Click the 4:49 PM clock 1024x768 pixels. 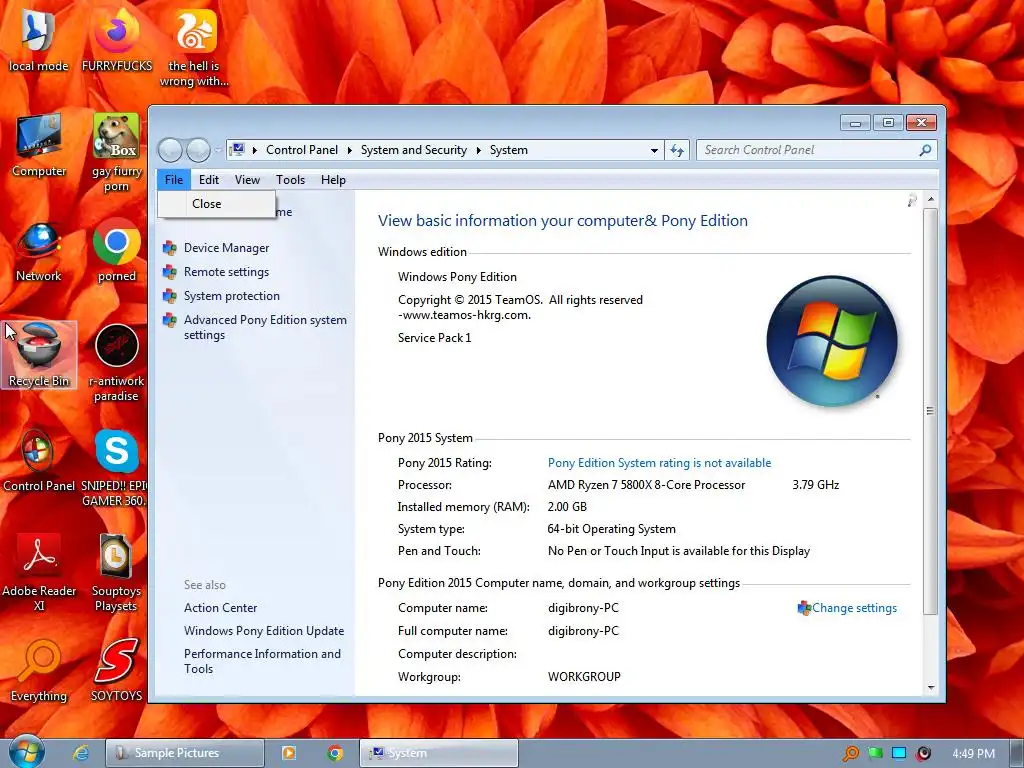pyautogui.click(x=973, y=754)
